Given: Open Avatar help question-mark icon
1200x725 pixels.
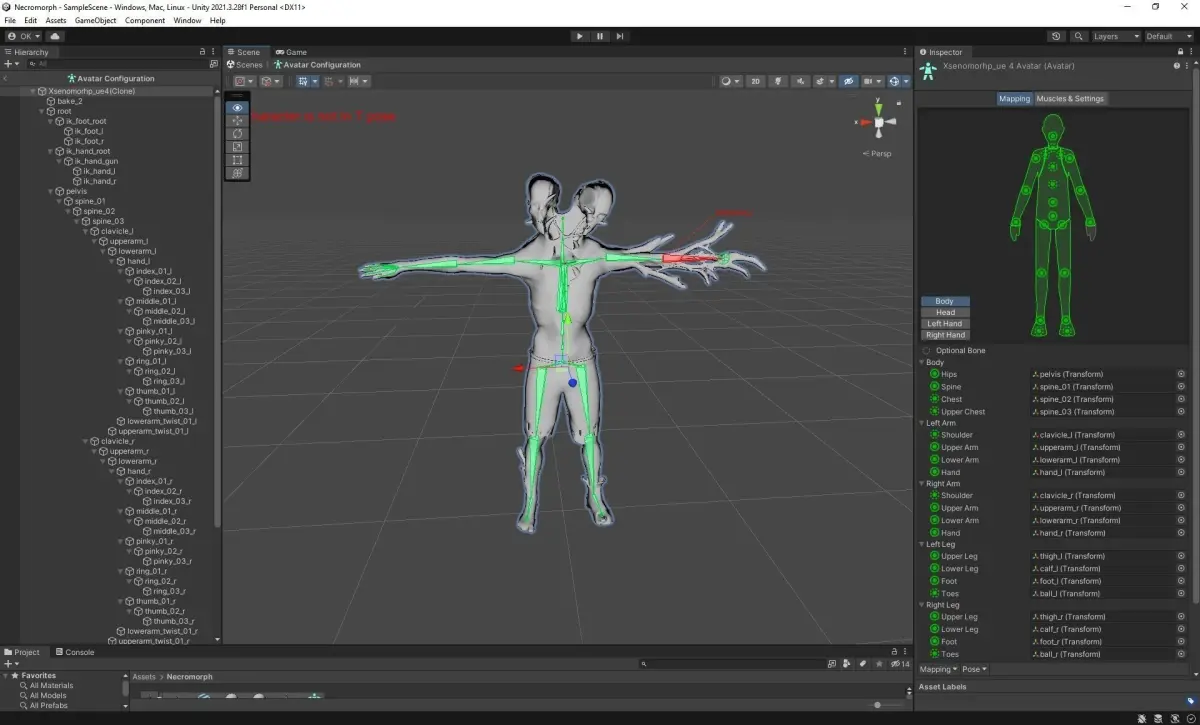Looking at the screenshot, I should coord(1177,65).
